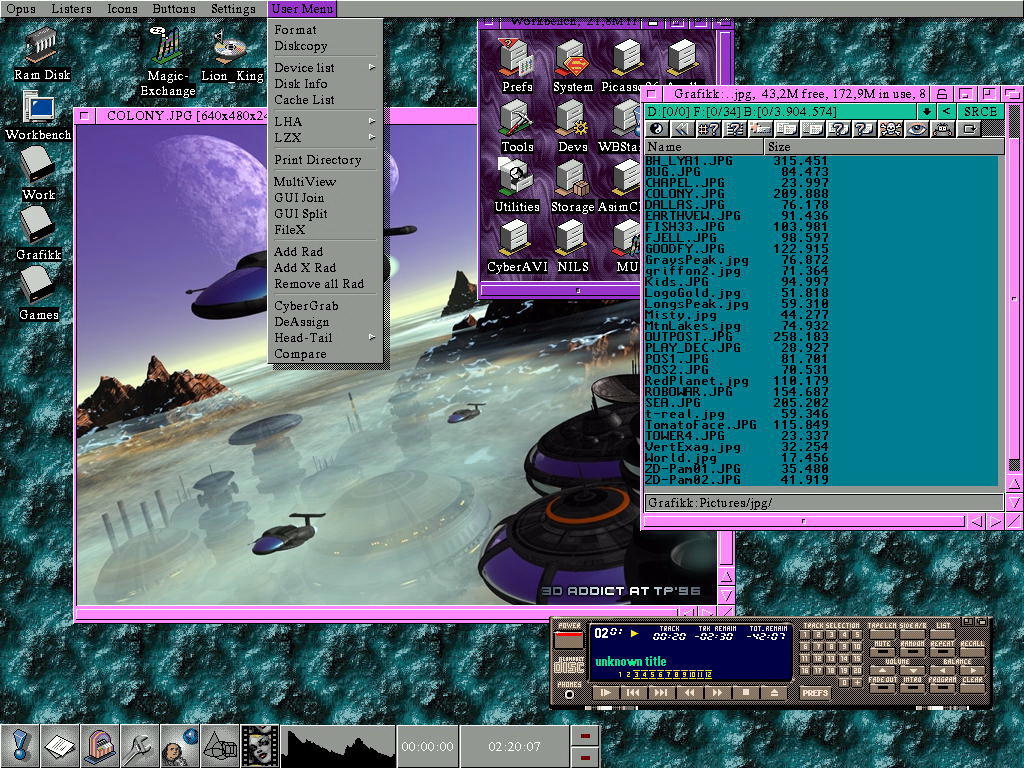Click the yin-yang icon in lister toolbar
The height and width of the screenshot is (768, 1024).
pyautogui.click(x=657, y=129)
